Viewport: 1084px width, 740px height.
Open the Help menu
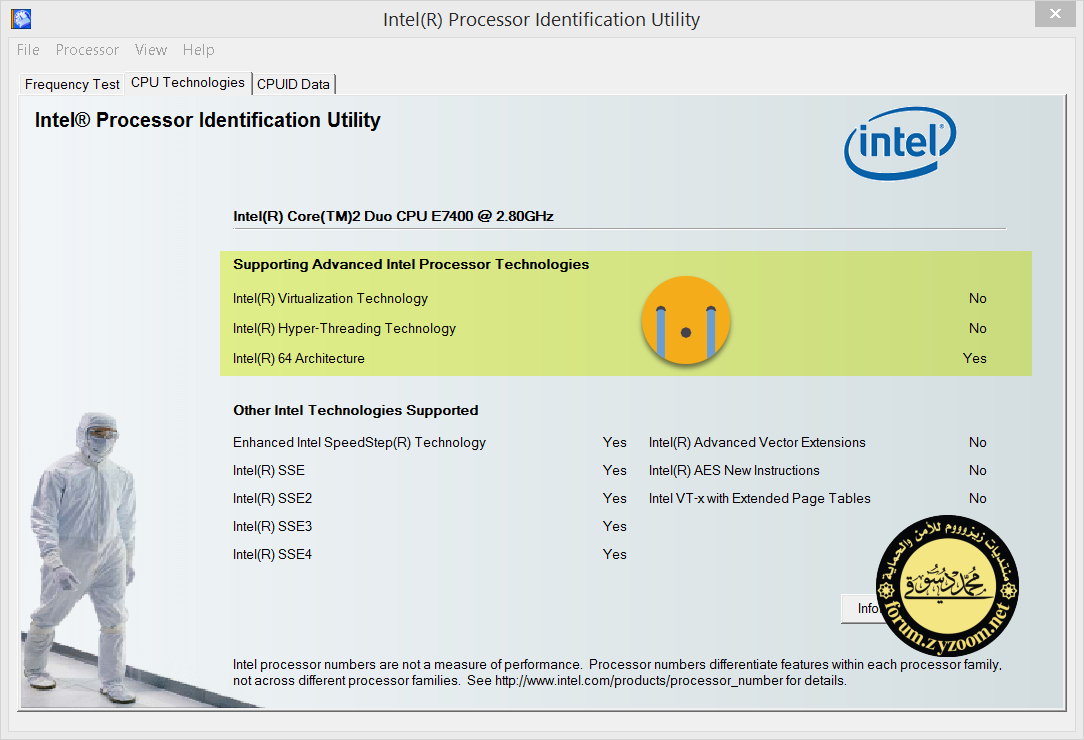(198, 50)
